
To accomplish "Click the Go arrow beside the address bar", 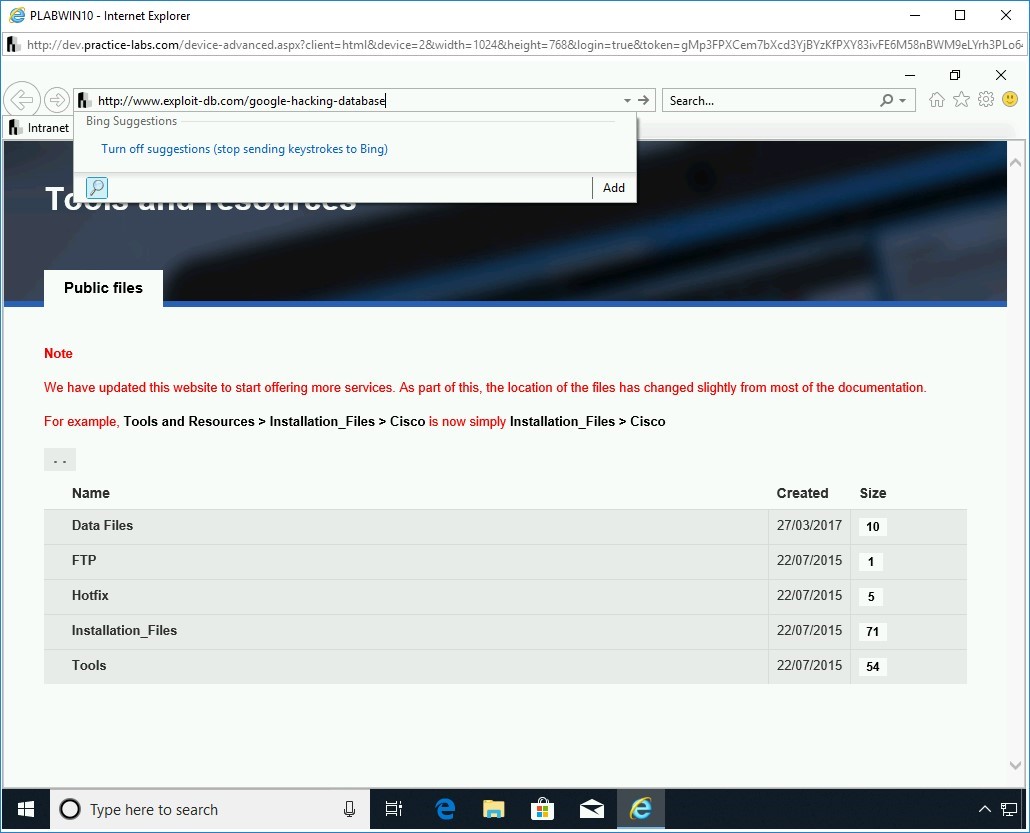I will click(x=643, y=100).
